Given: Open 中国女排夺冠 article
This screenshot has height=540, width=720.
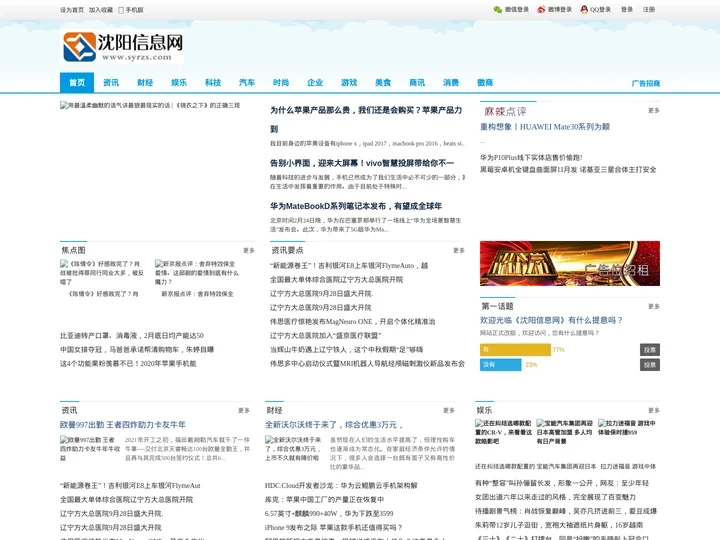Looking at the screenshot, I should coord(137,350).
